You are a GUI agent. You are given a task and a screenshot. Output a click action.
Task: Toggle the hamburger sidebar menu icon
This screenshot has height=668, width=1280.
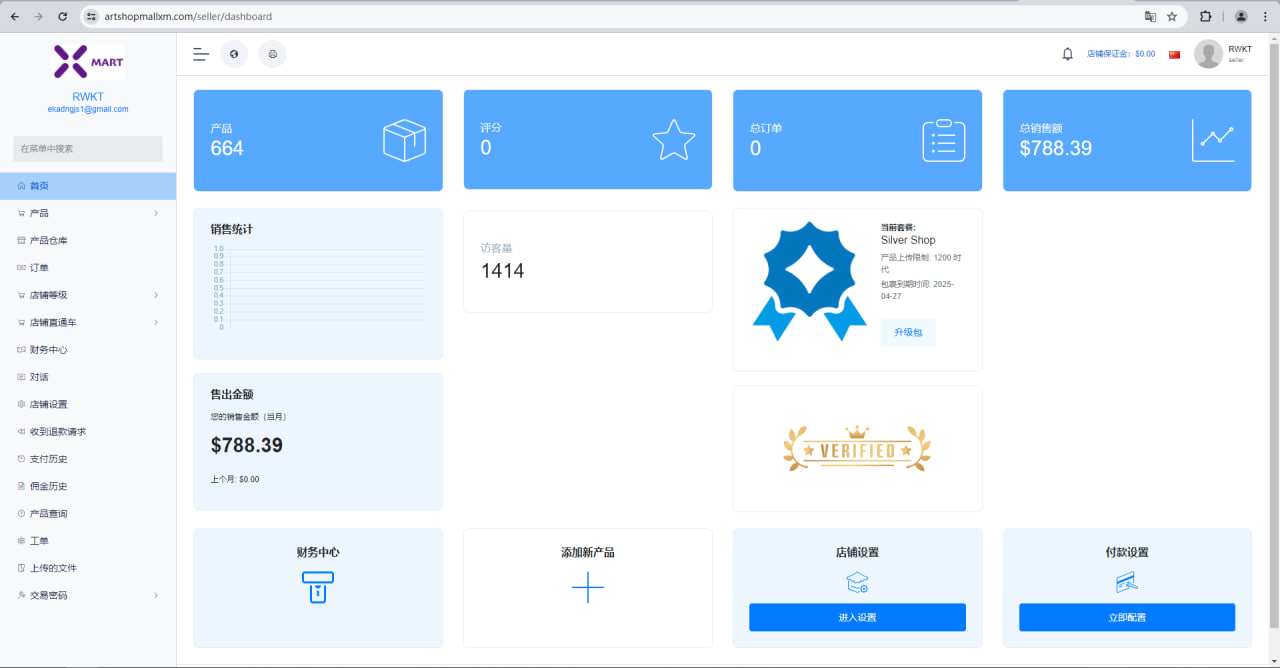201,54
